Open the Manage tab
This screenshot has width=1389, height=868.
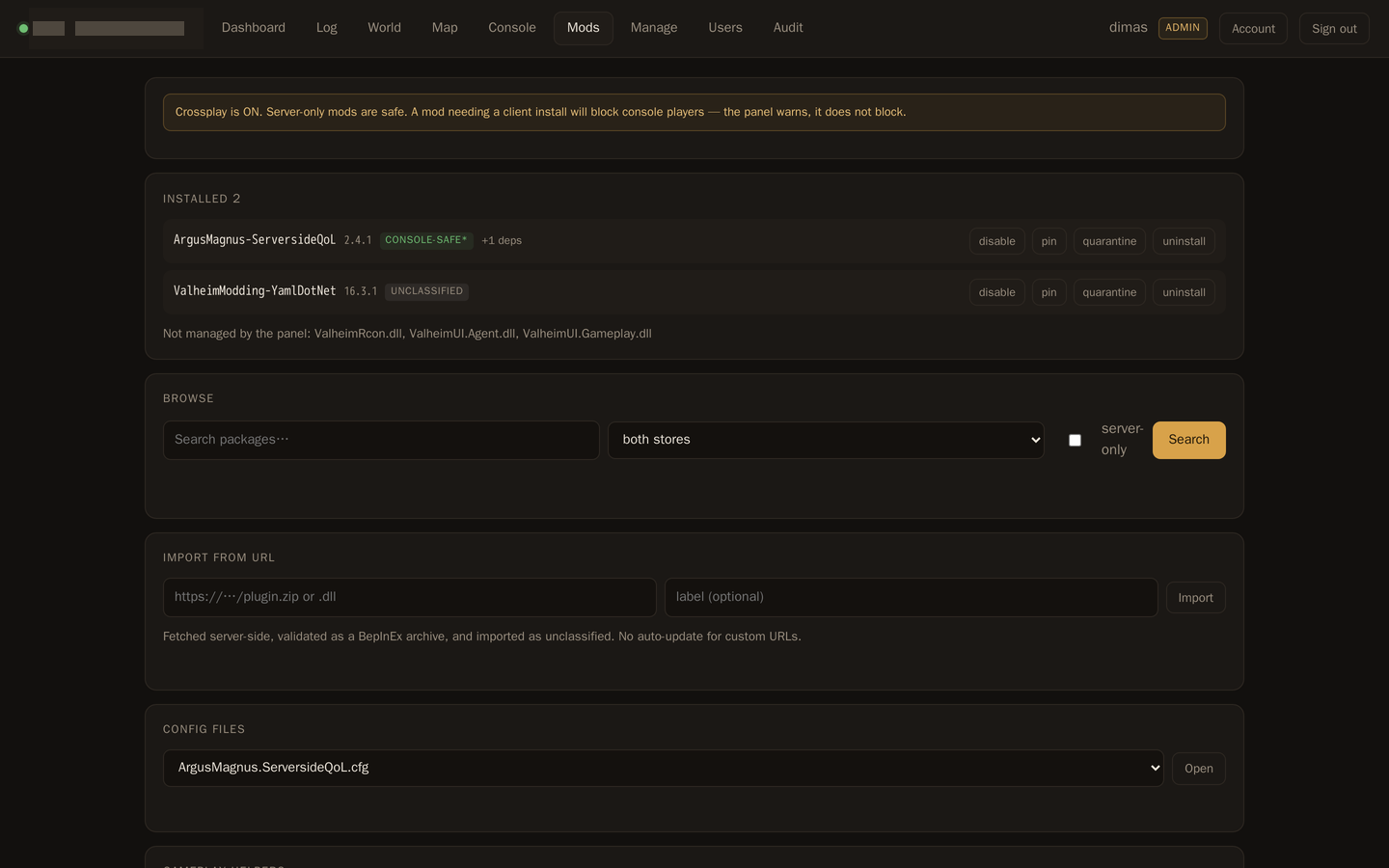tap(654, 28)
